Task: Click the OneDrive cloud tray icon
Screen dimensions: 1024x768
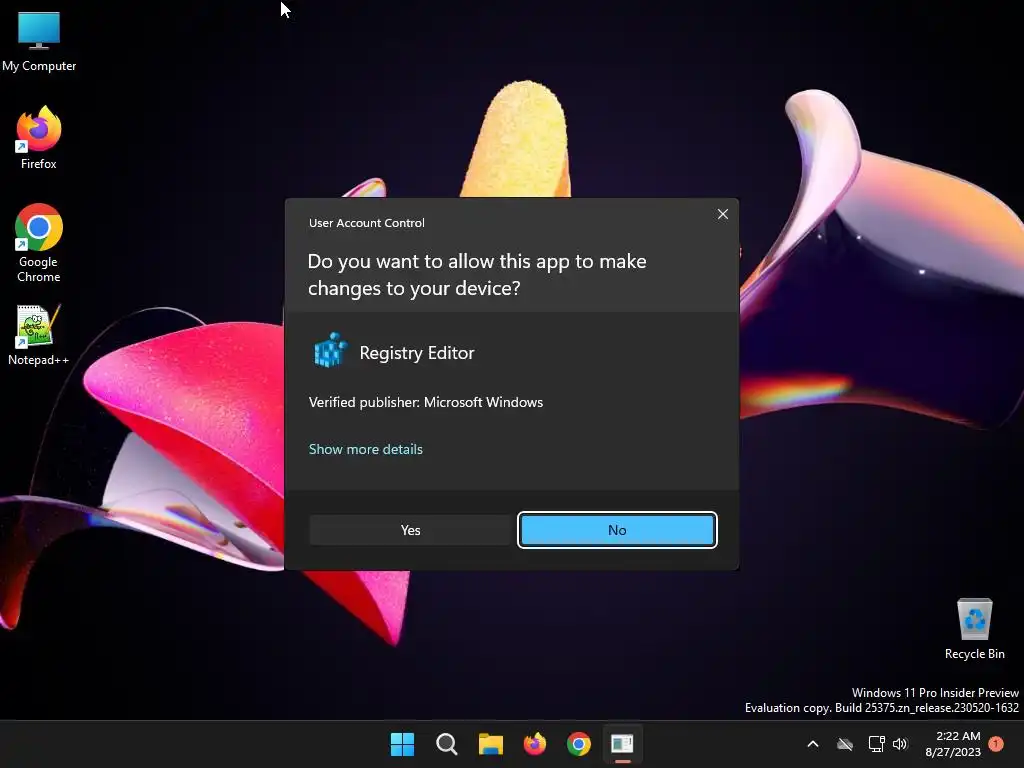Action: pyautogui.click(x=845, y=744)
